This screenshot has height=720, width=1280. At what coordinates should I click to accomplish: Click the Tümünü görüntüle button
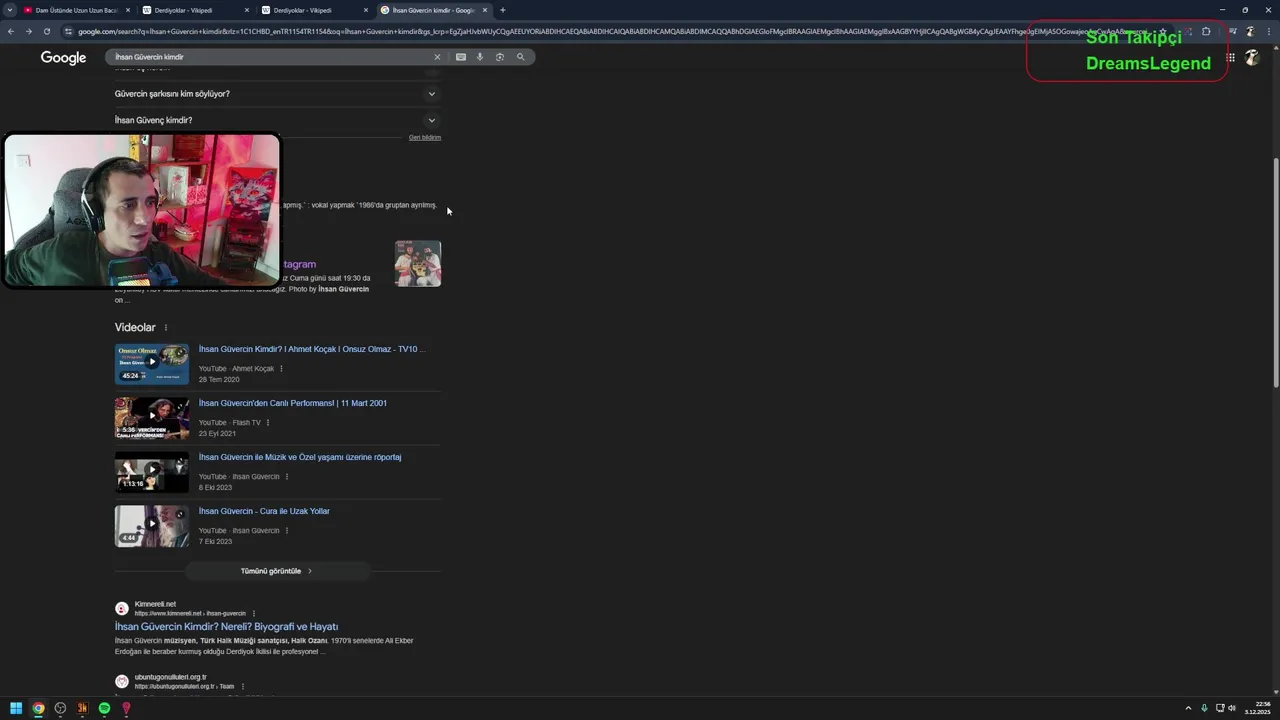click(x=277, y=571)
